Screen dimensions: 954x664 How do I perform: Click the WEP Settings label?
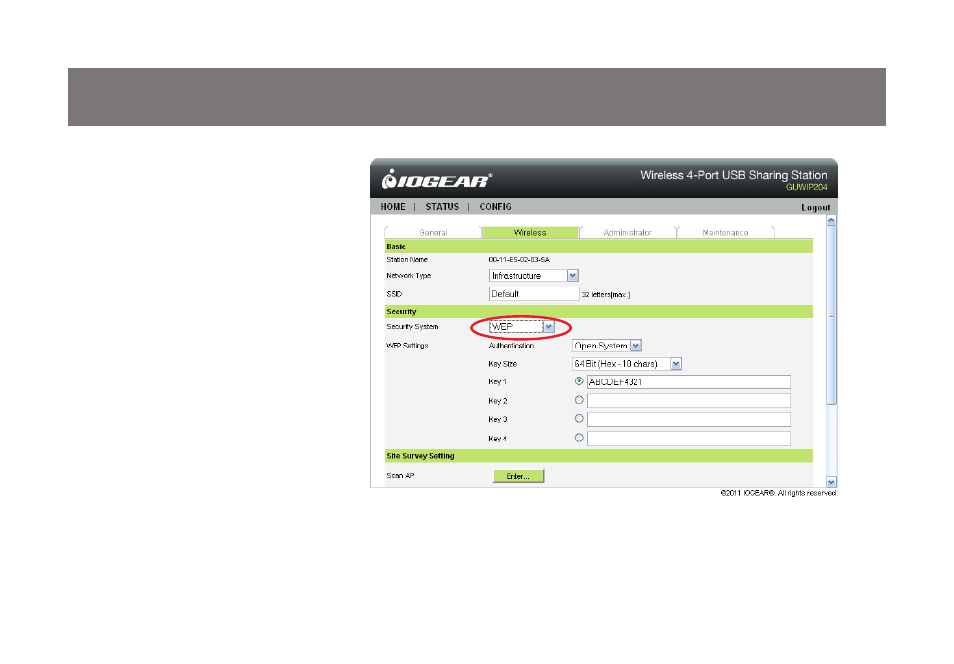click(407, 346)
